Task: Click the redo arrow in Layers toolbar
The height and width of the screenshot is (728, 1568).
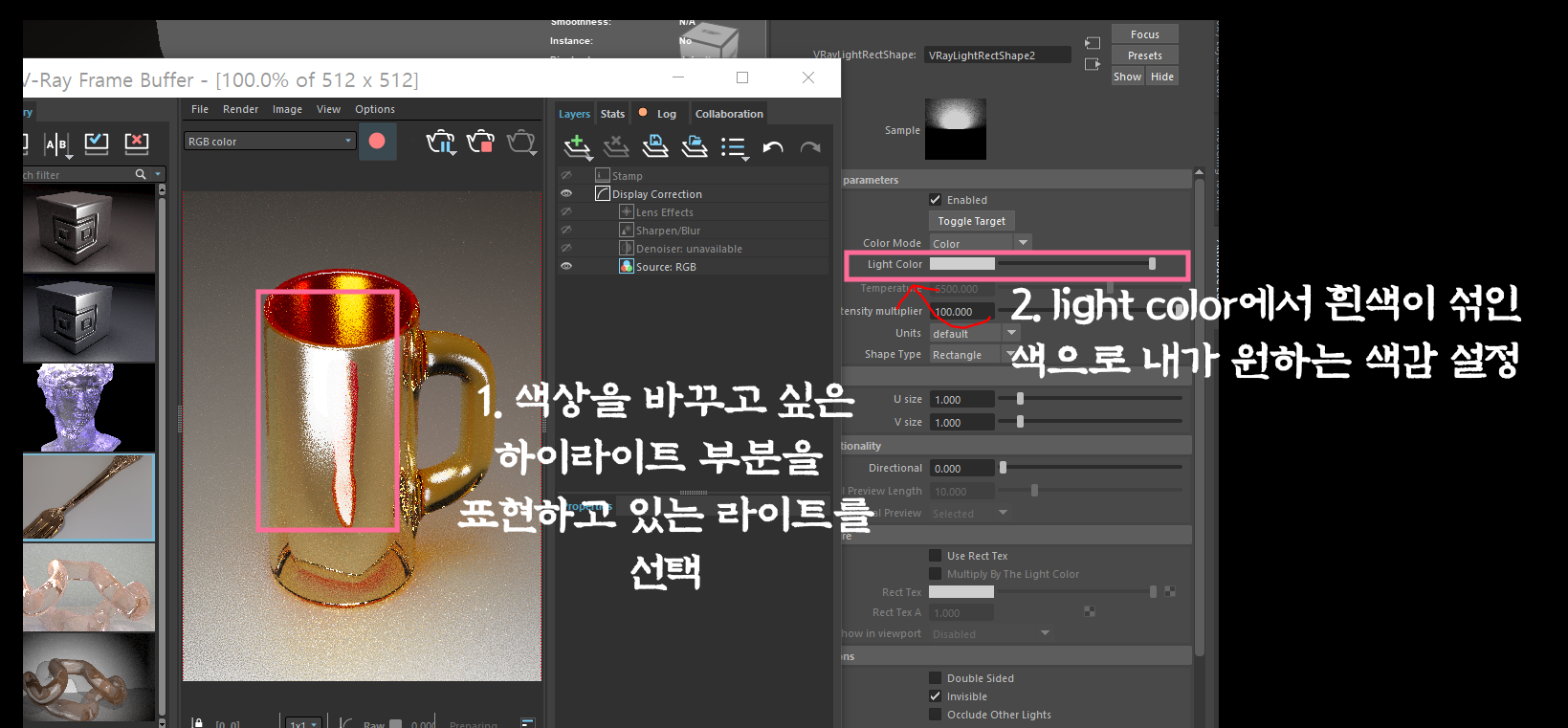Action: (810, 147)
